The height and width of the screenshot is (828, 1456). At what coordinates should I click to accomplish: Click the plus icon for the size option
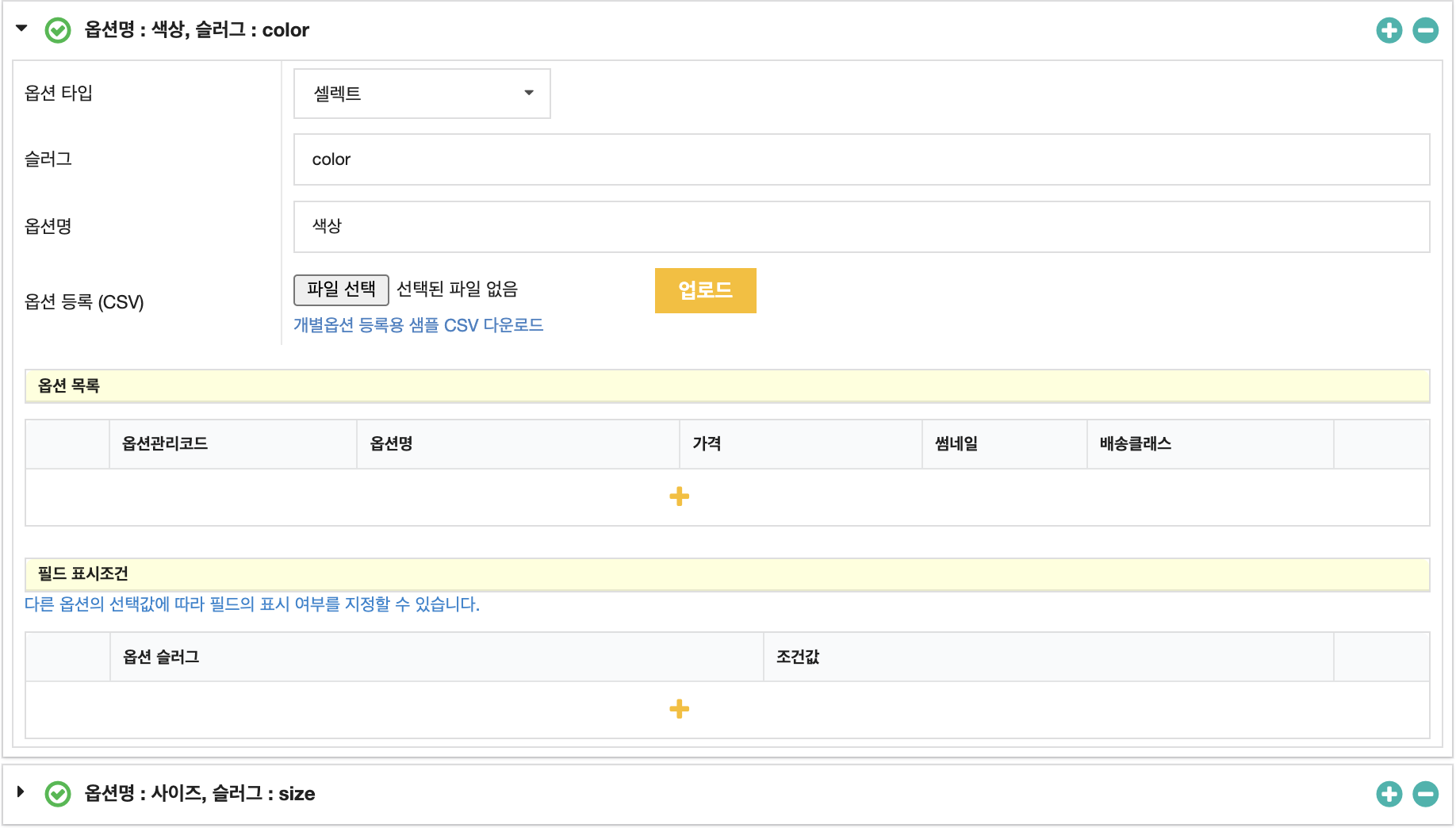click(x=1389, y=794)
